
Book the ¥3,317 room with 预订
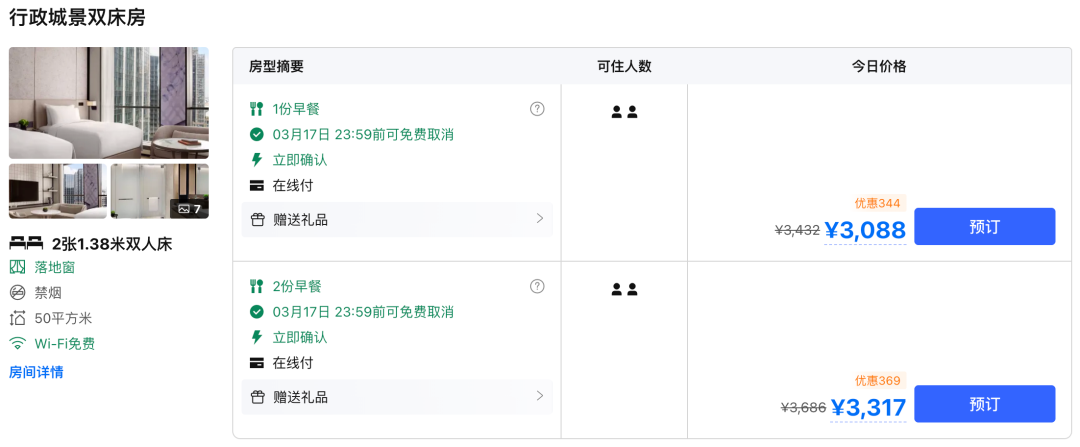[x=984, y=404]
